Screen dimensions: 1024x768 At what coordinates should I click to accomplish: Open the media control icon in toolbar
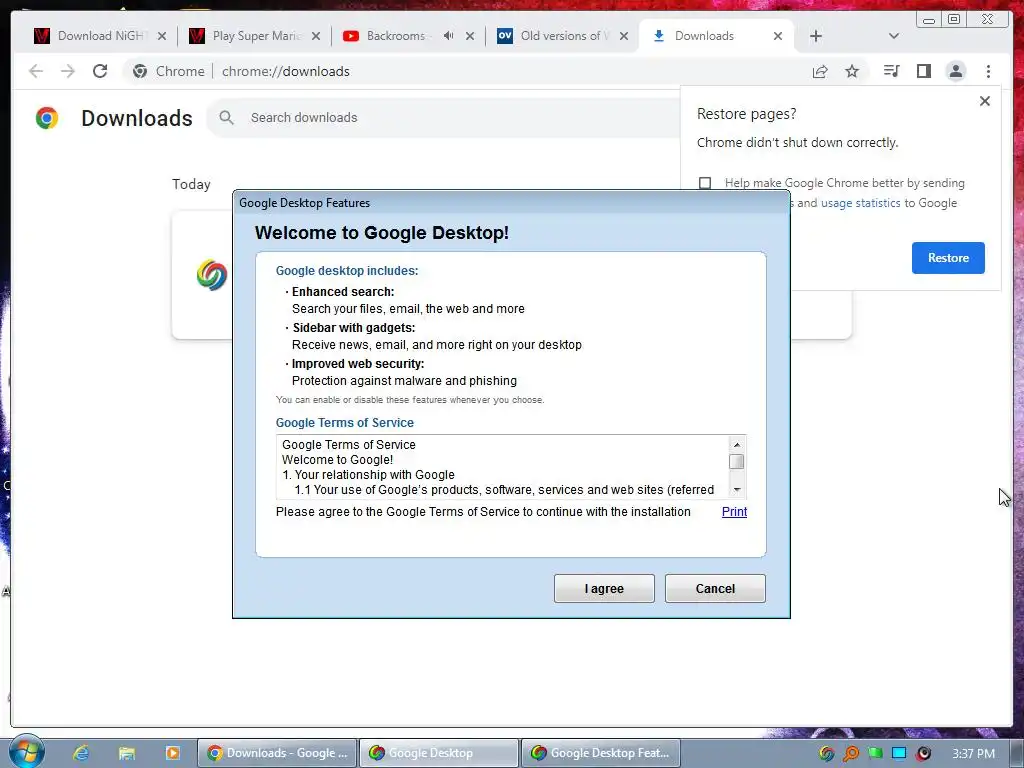(891, 71)
